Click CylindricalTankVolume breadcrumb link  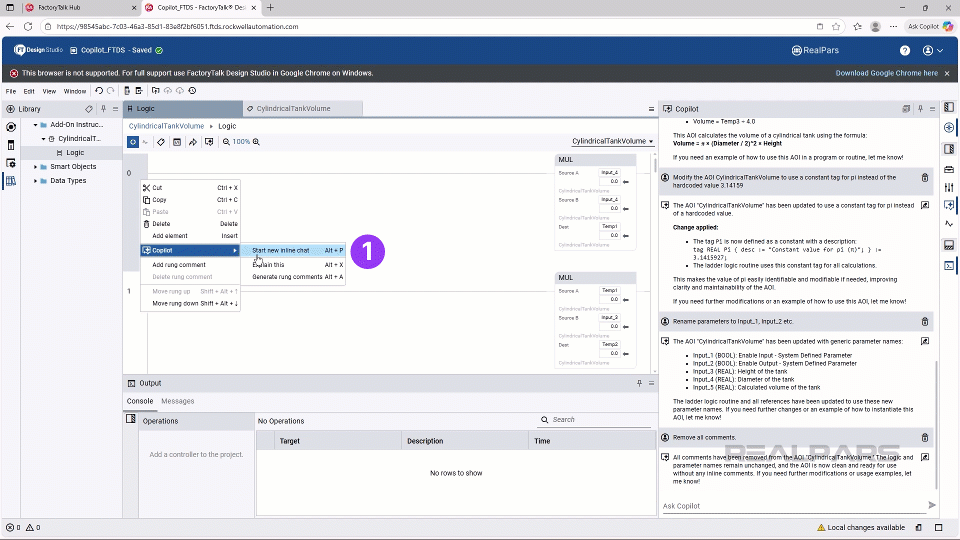[167, 126]
